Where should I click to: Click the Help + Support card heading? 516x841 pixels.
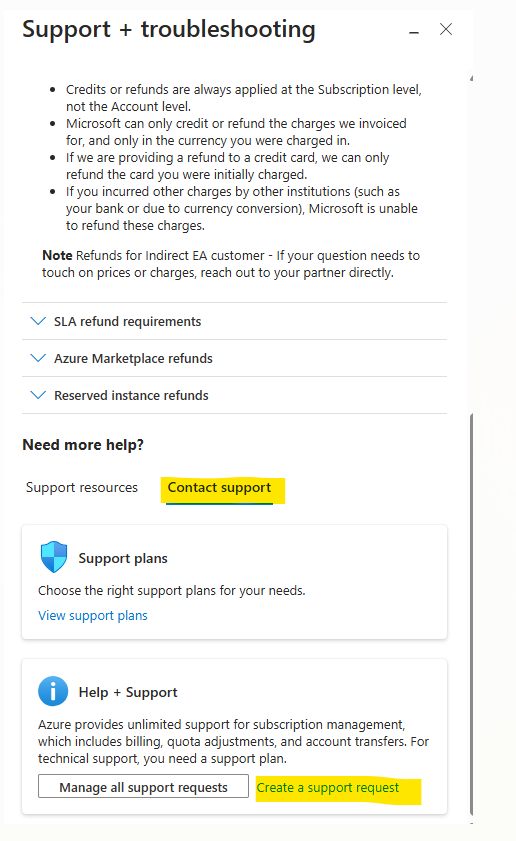pyautogui.click(x=128, y=692)
